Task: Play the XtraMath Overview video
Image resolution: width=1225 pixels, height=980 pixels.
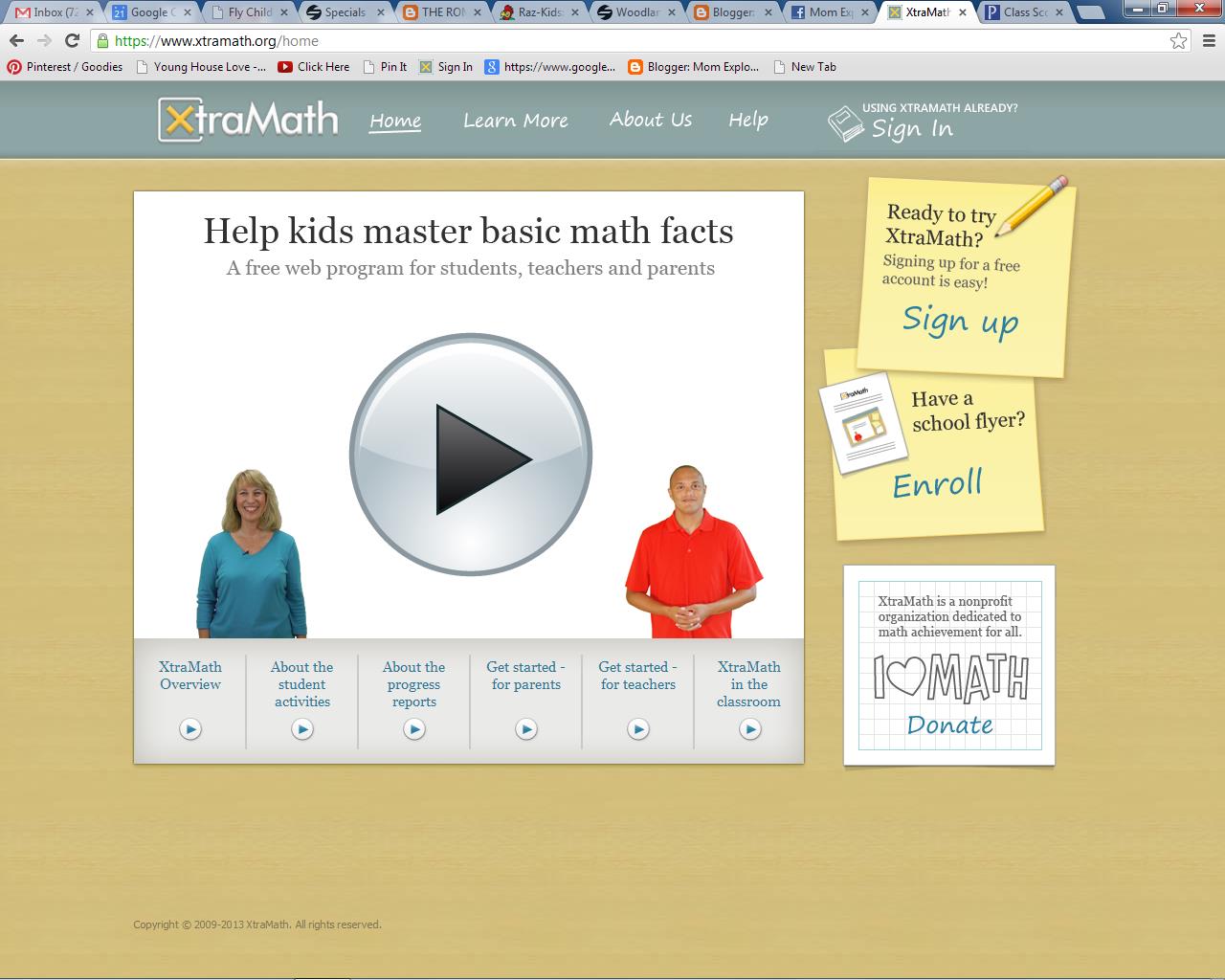Action: pos(190,729)
